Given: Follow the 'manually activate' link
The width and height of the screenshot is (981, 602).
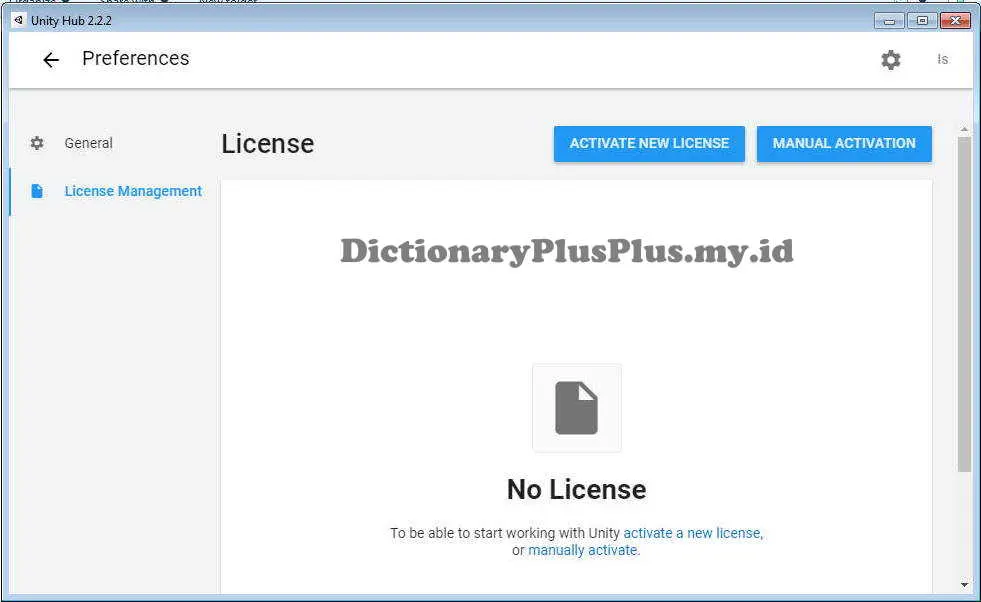Looking at the screenshot, I should pyautogui.click(x=582, y=550).
